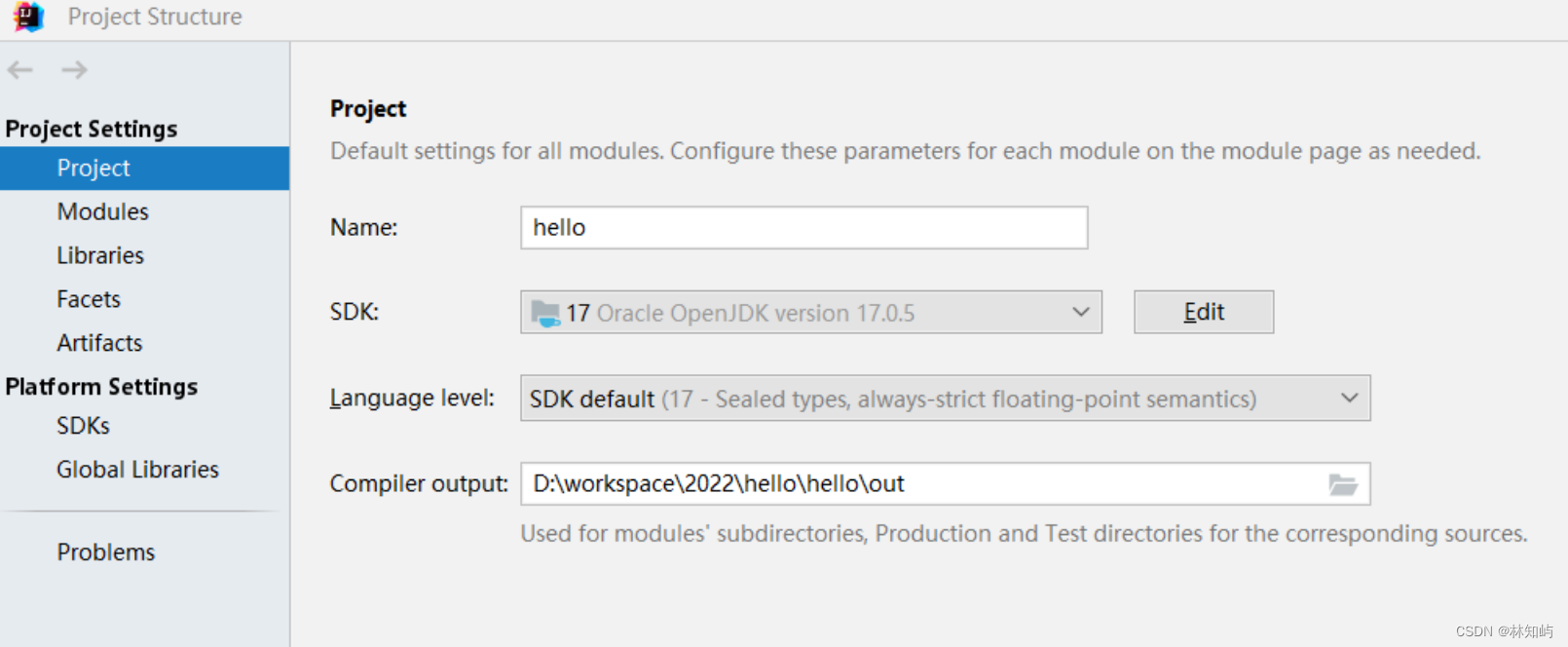Click the Edit button next to SDK
Viewport: 1568px width, 647px height.
1203,312
